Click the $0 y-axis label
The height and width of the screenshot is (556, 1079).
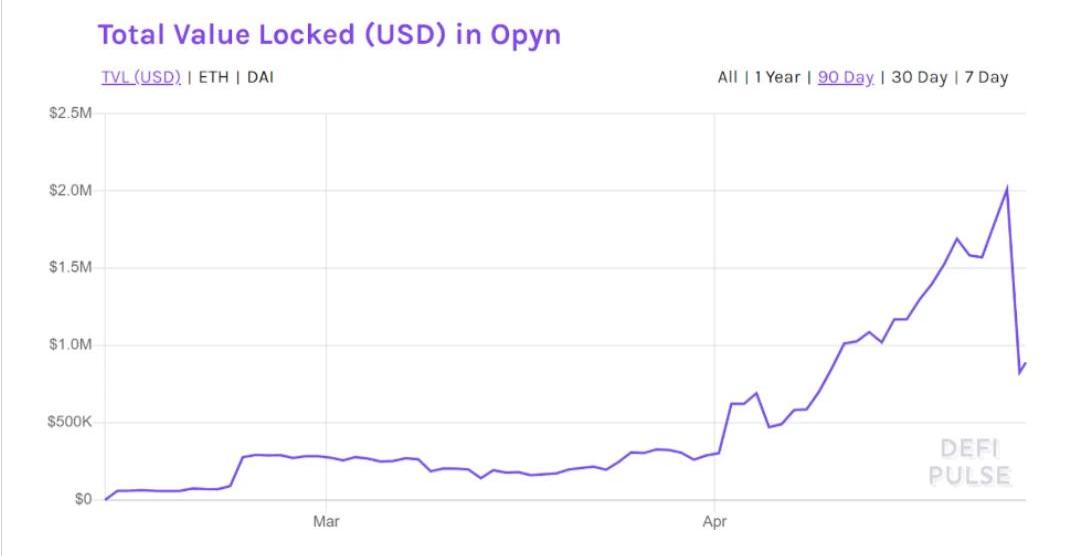83,499
